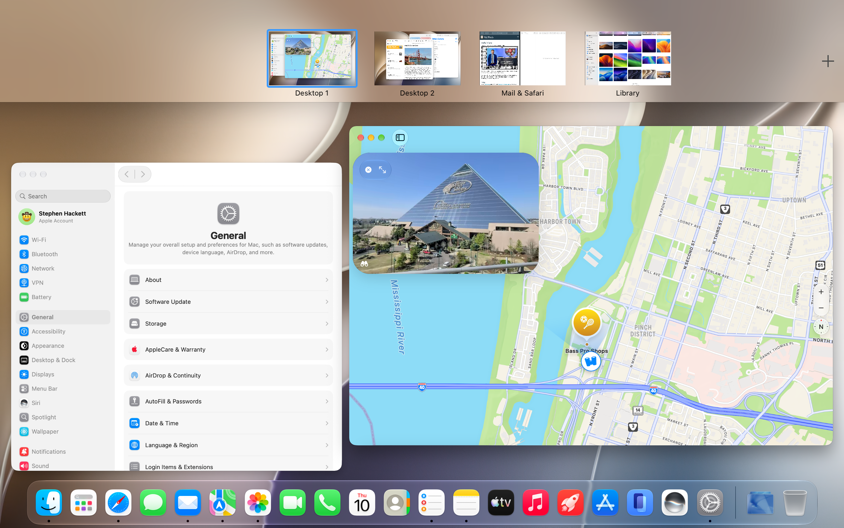844x528 pixels.
Task: Open iPhone Mirroring from the Dock
Action: [640, 503]
